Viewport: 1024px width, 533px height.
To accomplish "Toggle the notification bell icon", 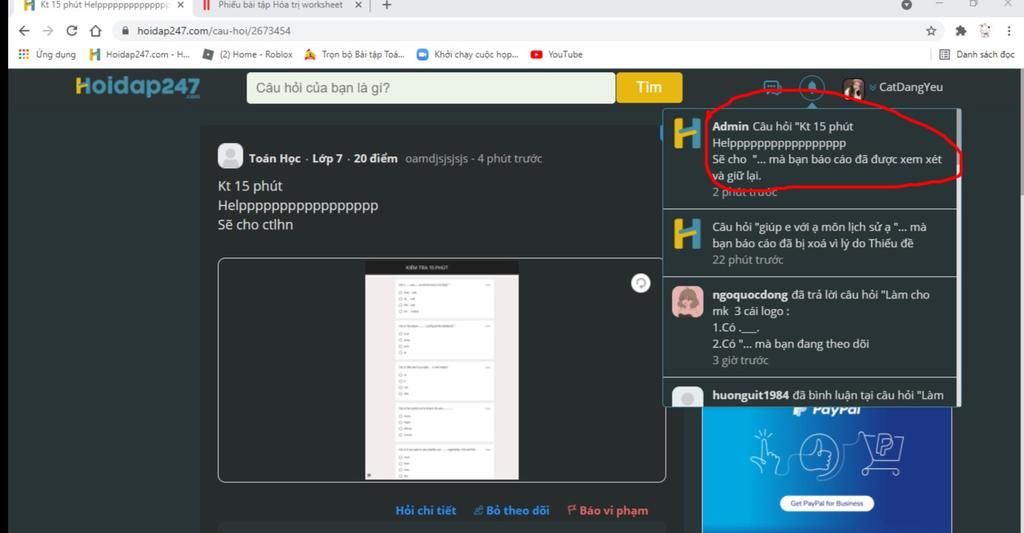I will (x=812, y=88).
